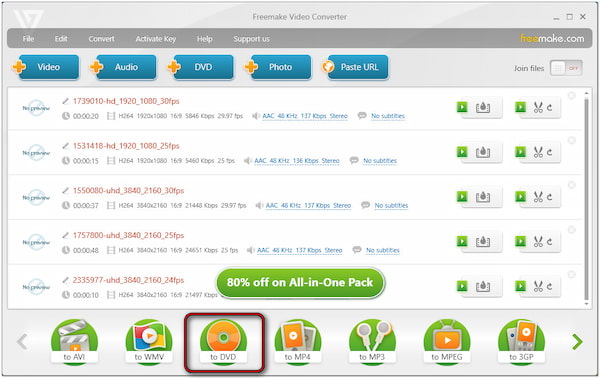
Task: Open audio track options for 1757800-uhd_3840_2160_25fps
Action: coord(300,250)
